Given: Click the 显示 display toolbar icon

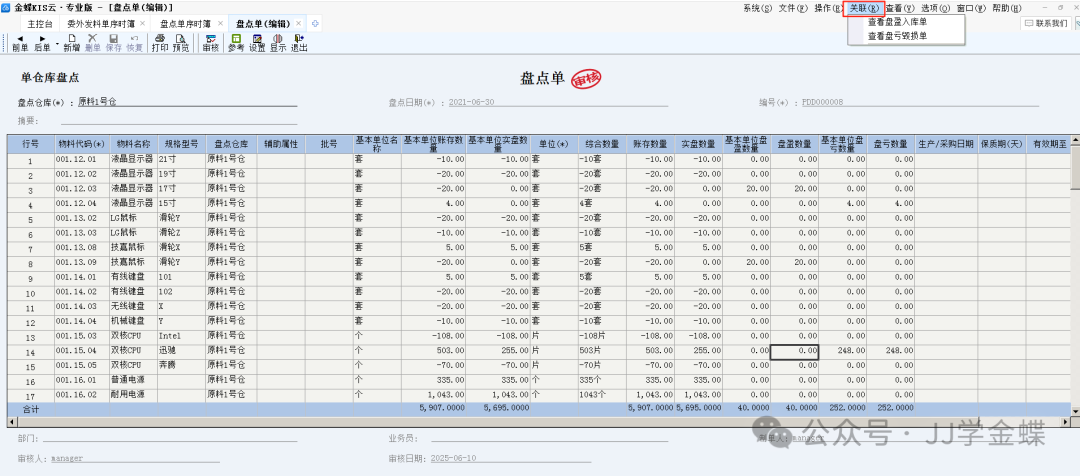Looking at the screenshot, I should pos(278,42).
